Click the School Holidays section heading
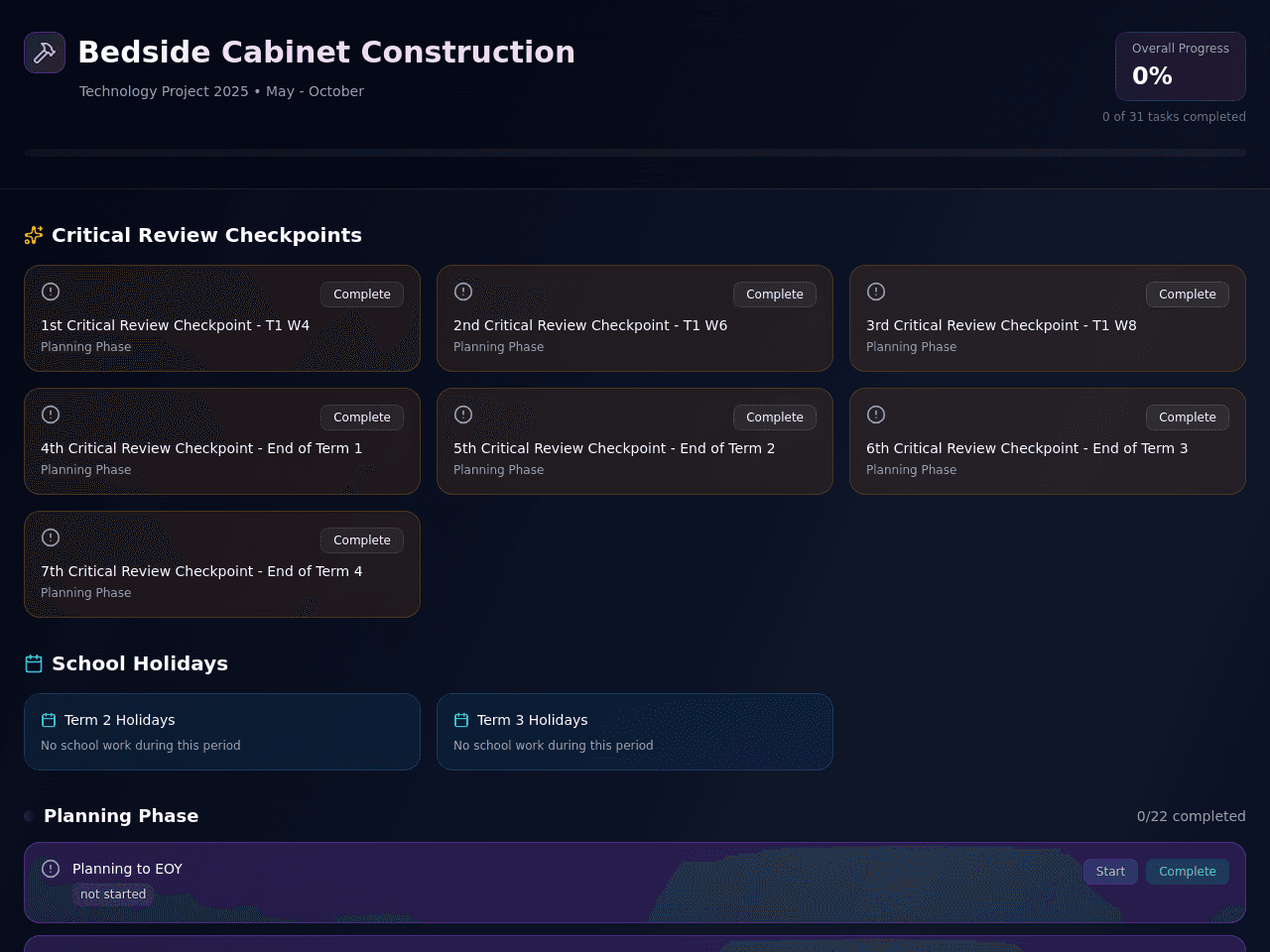1270x952 pixels. tap(140, 663)
